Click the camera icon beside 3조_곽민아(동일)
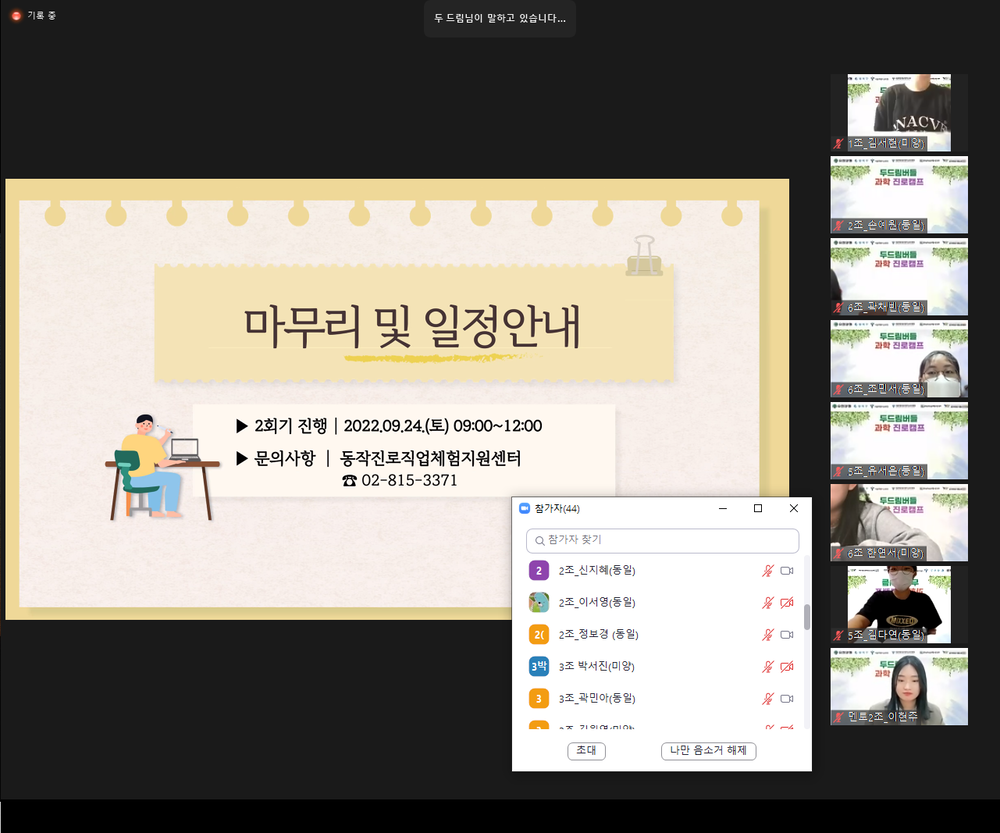 [x=787, y=698]
